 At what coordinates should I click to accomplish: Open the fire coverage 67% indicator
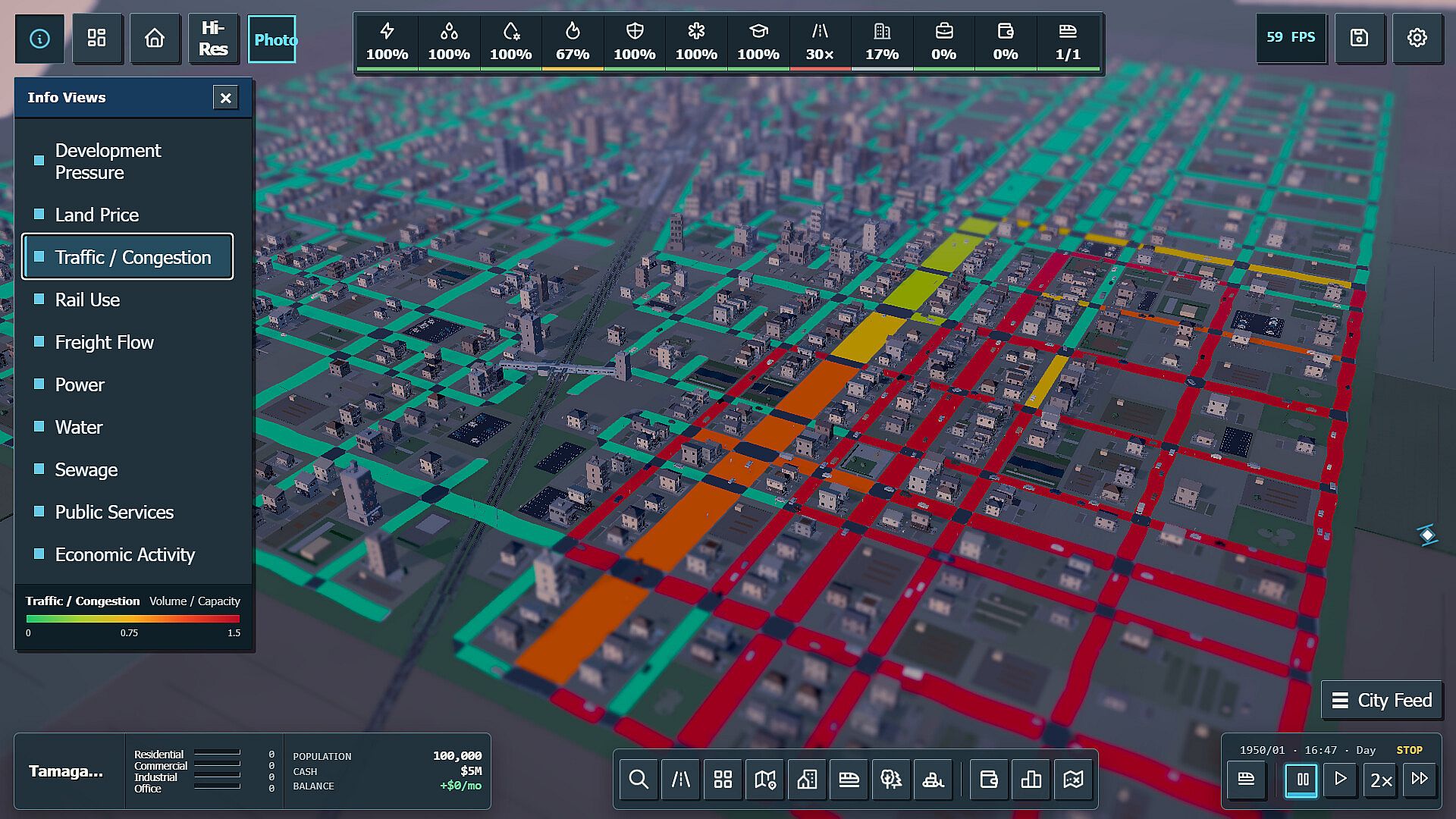tap(573, 42)
